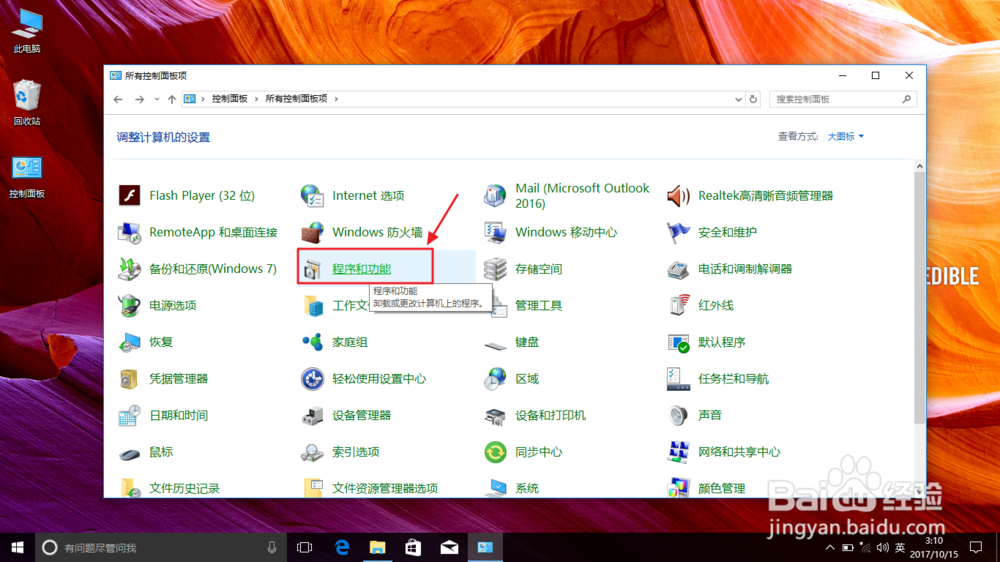Click the 文件资源管理器选项 link
The image size is (1000, 562).
click(x=385, y=489)
